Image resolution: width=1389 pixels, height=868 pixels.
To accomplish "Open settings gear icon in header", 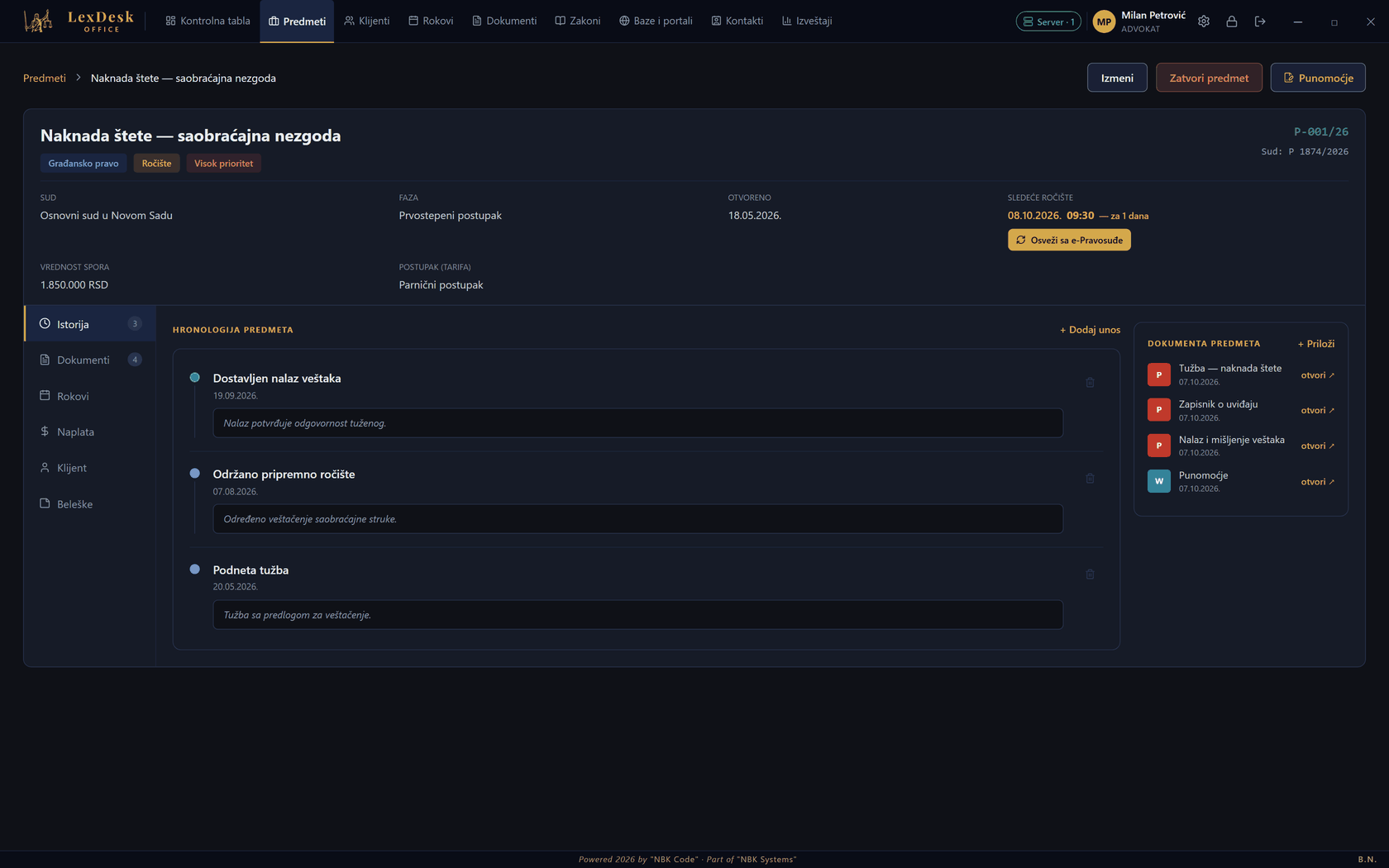I will (1204, 21).
